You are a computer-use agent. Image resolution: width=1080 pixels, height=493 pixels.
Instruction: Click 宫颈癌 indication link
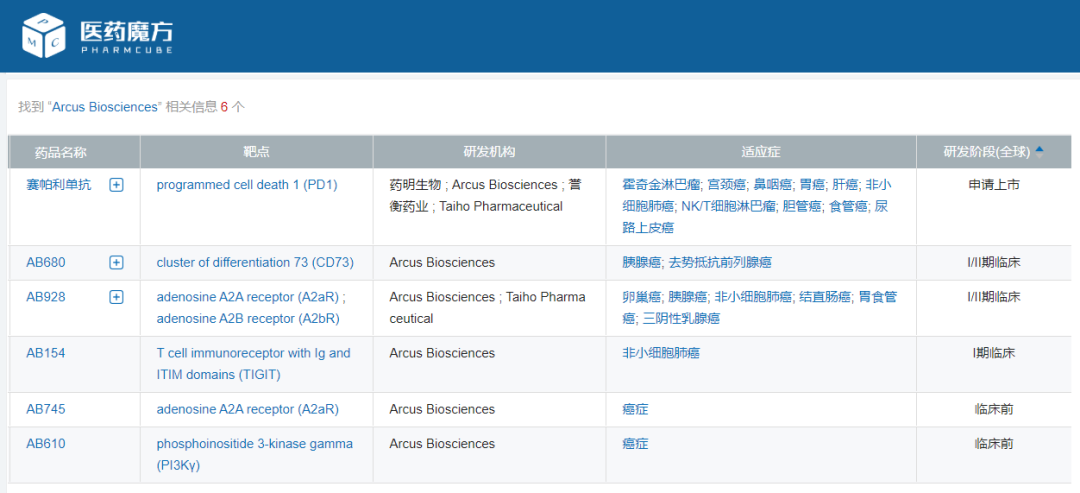727,185
